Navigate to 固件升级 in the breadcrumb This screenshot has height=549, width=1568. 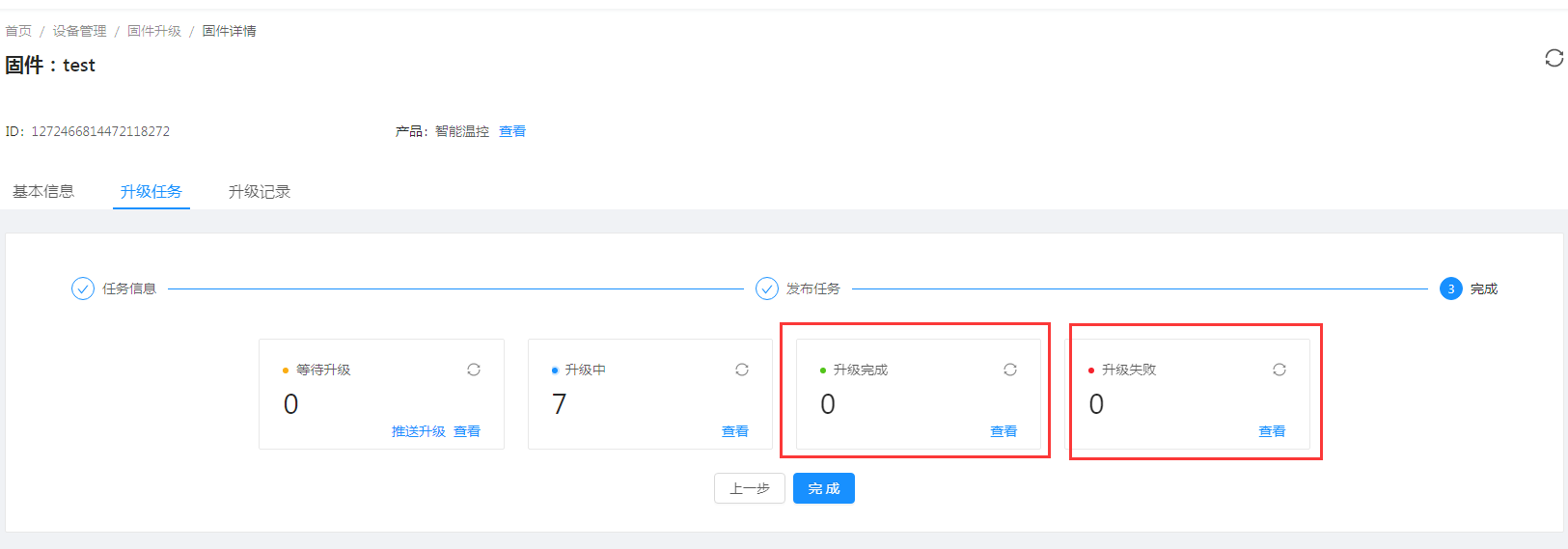pyautogui.click(x=154, y=31)
